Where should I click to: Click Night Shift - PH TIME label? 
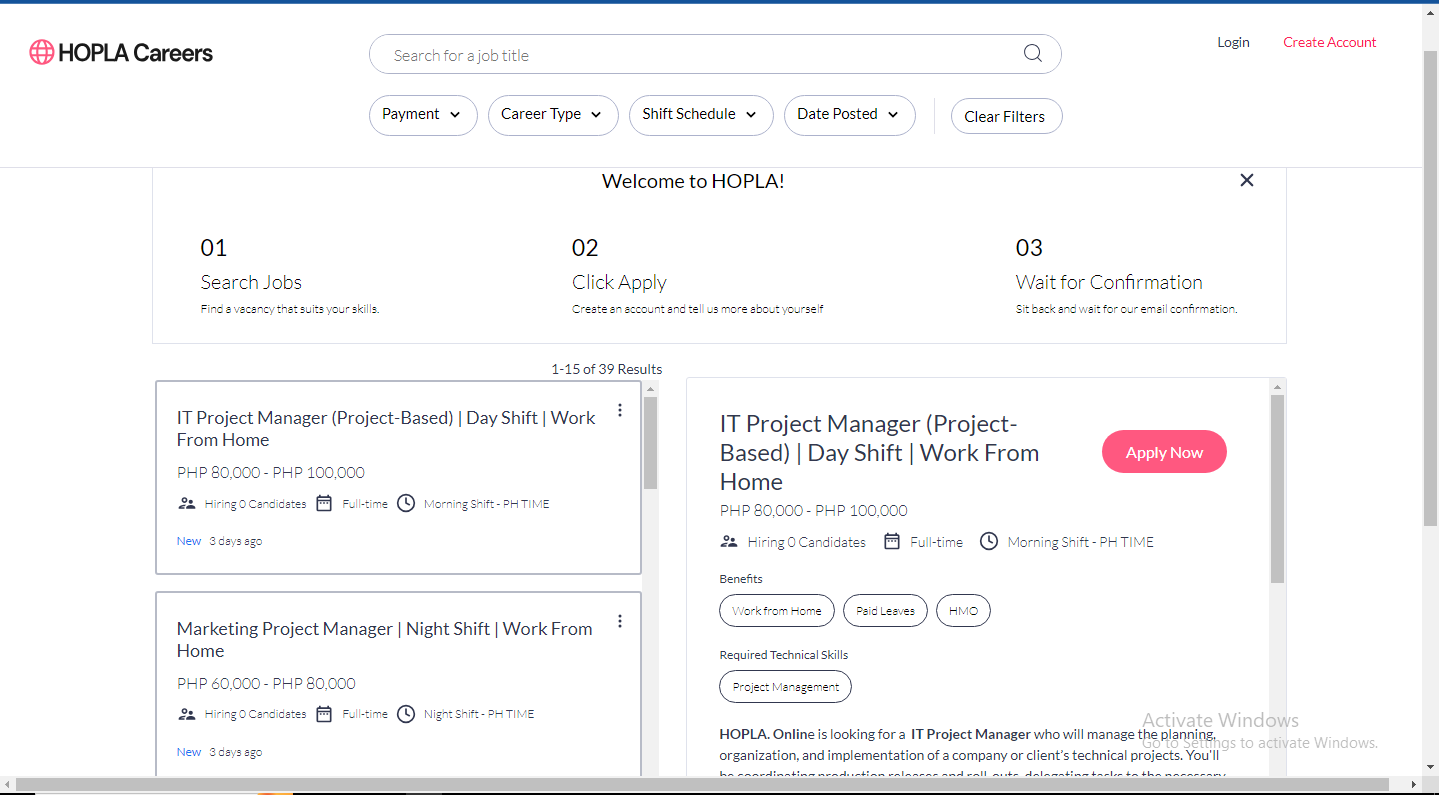tap(479, 714)
